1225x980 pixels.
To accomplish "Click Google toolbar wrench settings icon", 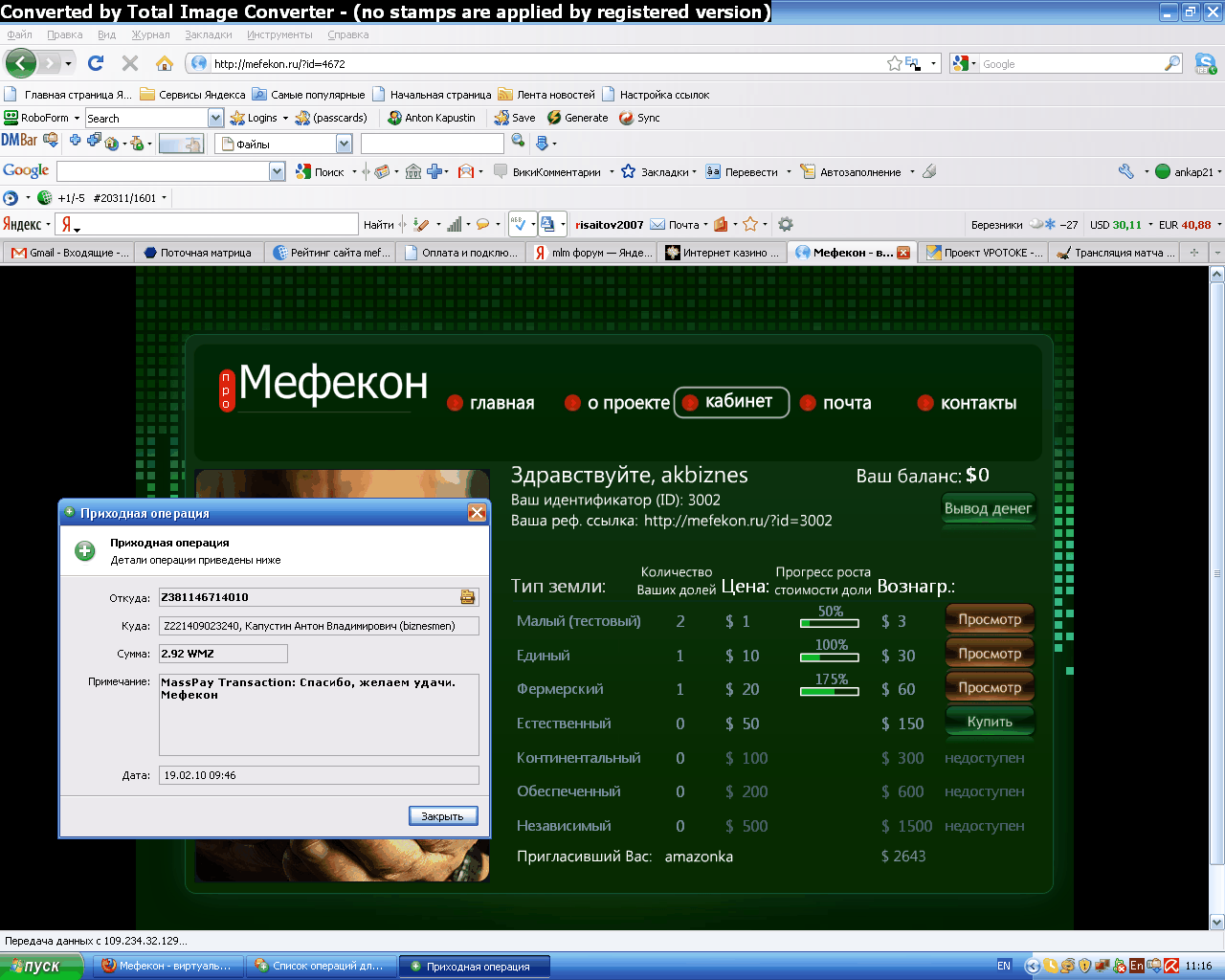I will click(1125, 171).
